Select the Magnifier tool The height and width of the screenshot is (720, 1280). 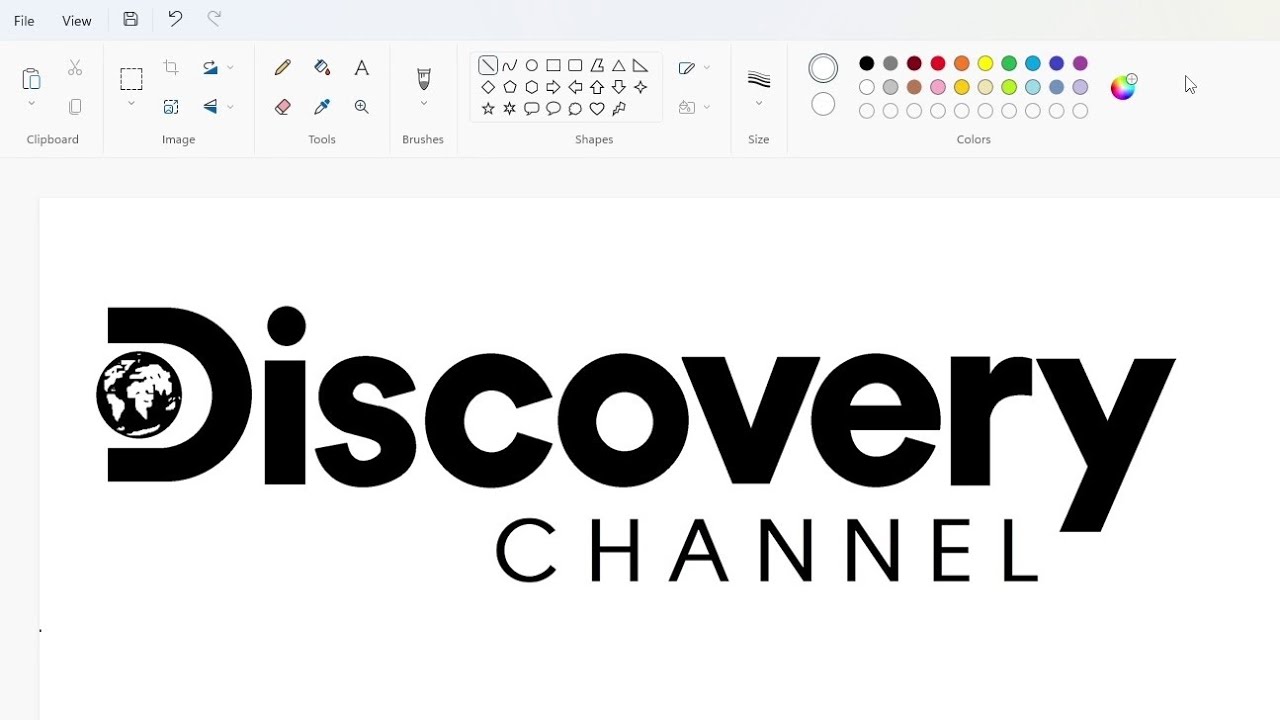tap(362, 107)
